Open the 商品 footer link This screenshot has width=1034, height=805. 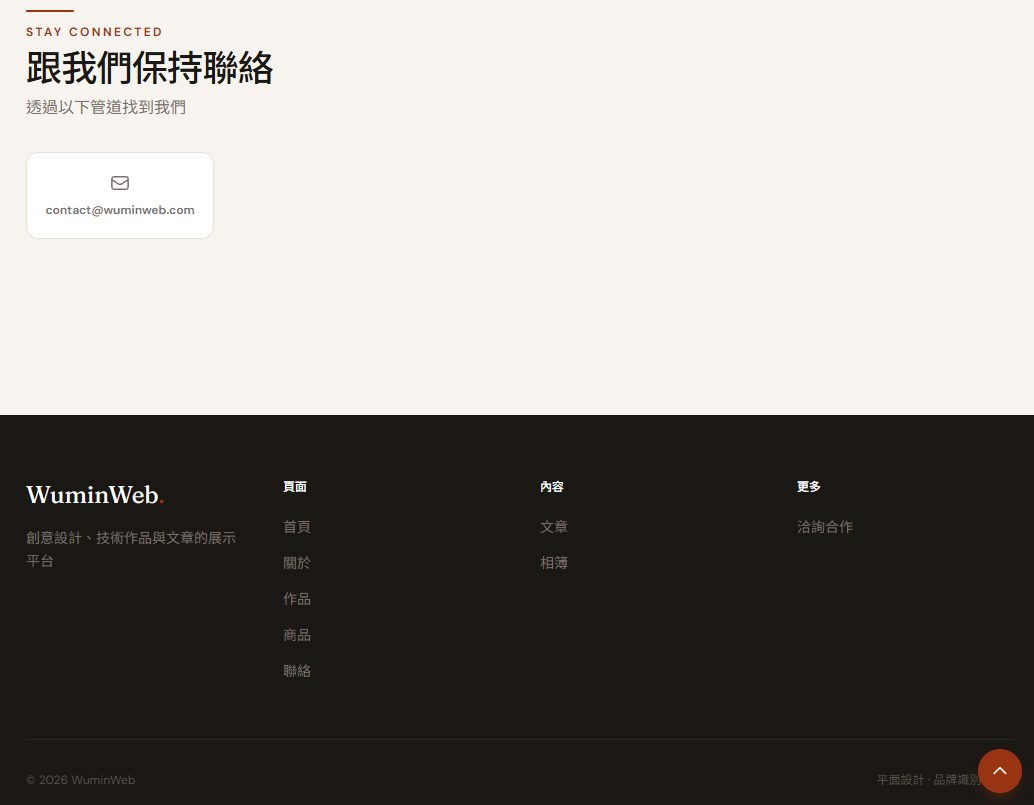point(297,635)
